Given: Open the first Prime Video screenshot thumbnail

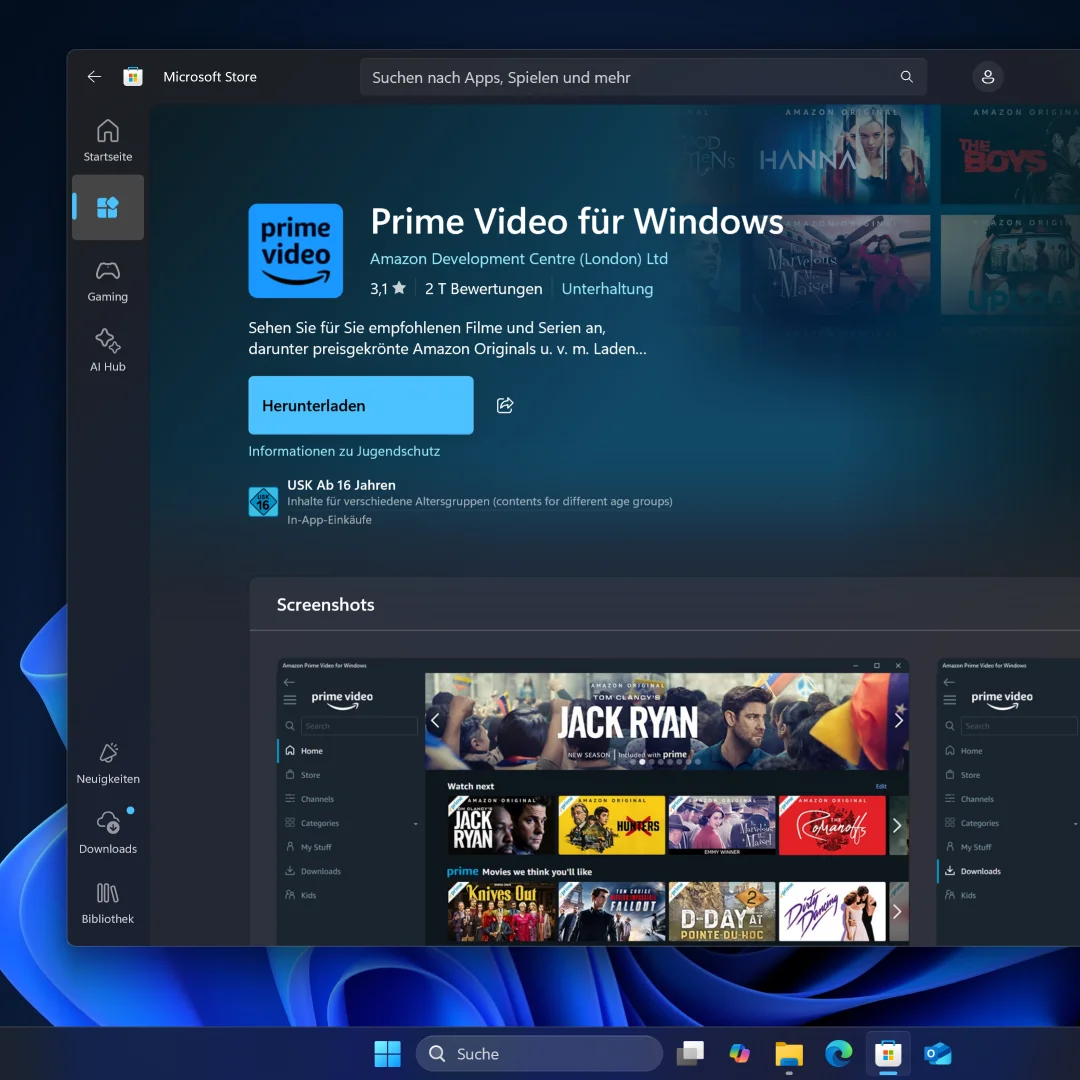Looking at the screenshot, I should pyautogui.click(x=592, y=800).
